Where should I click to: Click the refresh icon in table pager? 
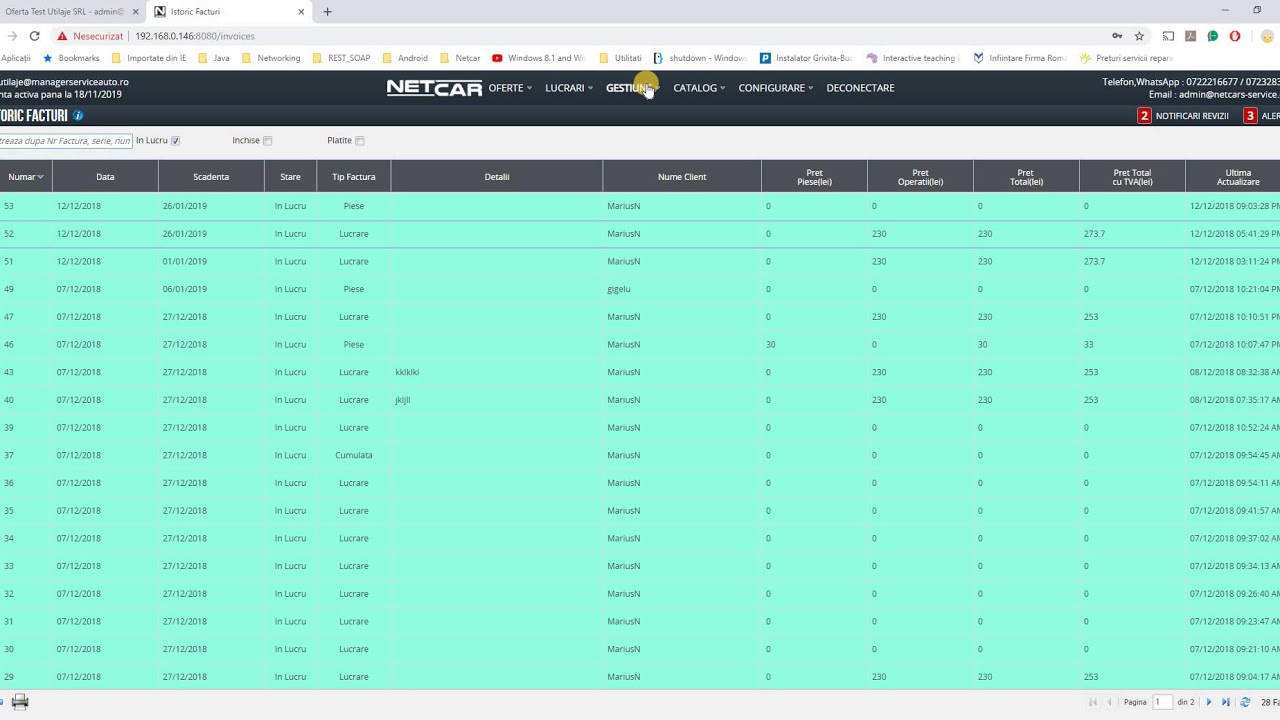[x=1245, y=702]
